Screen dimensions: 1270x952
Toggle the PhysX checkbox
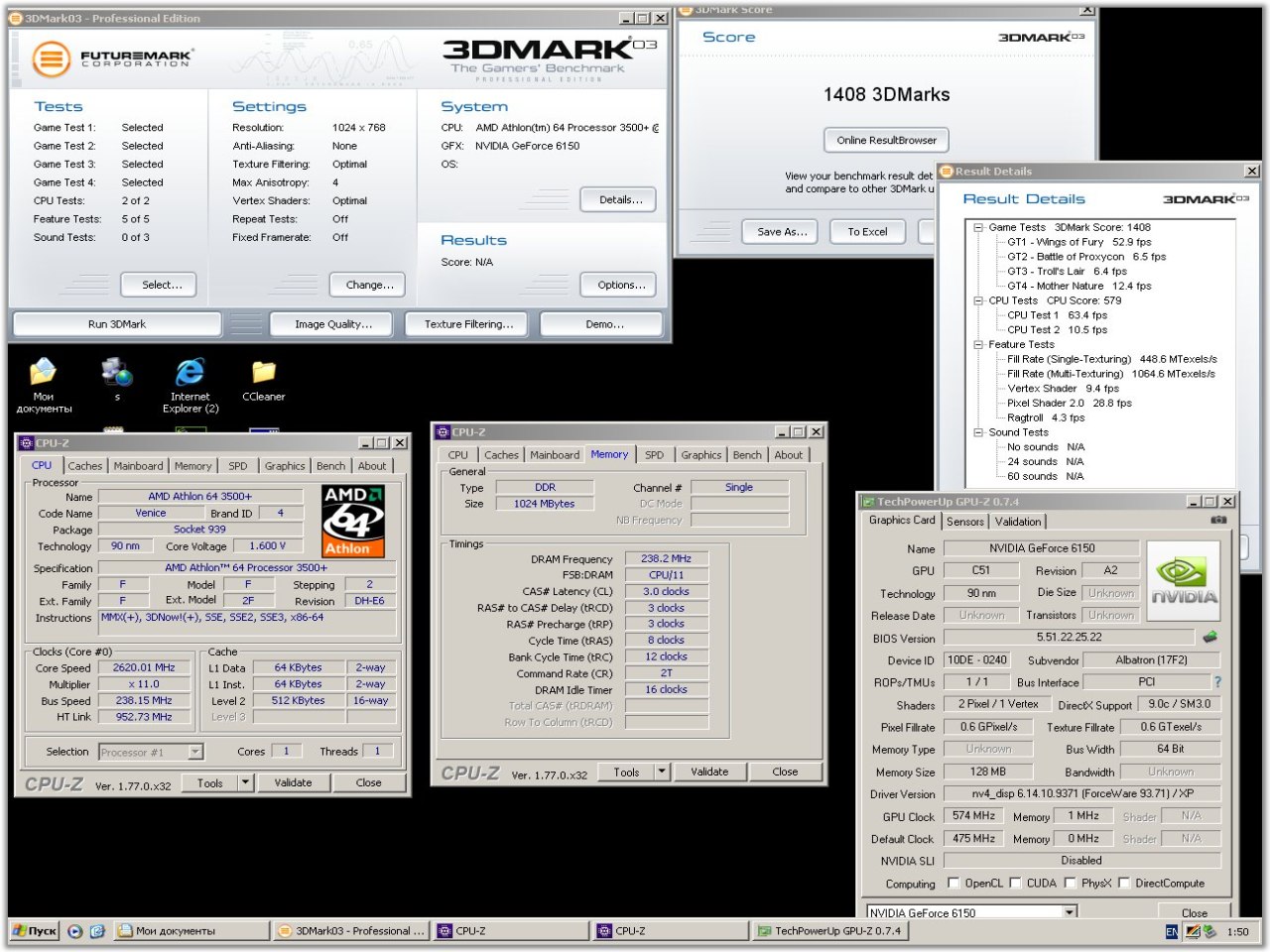coord(1071,883)
